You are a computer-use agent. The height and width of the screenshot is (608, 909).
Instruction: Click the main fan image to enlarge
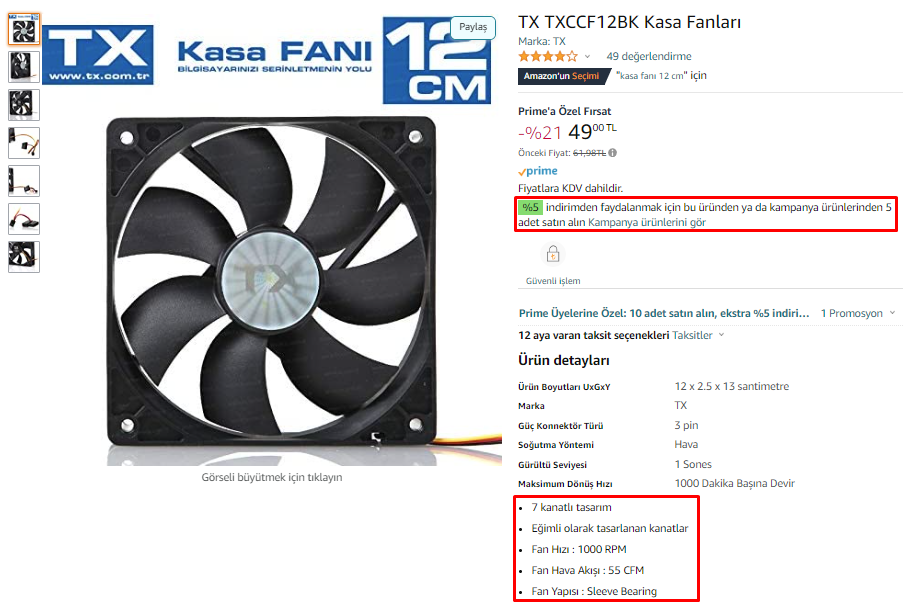tap(272, 284)
